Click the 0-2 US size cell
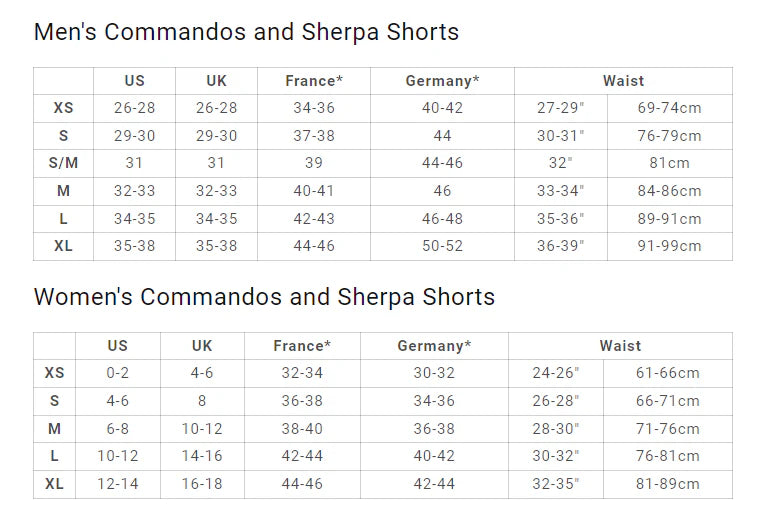This screenshot has height=515, width=767. tap(117, 373)
